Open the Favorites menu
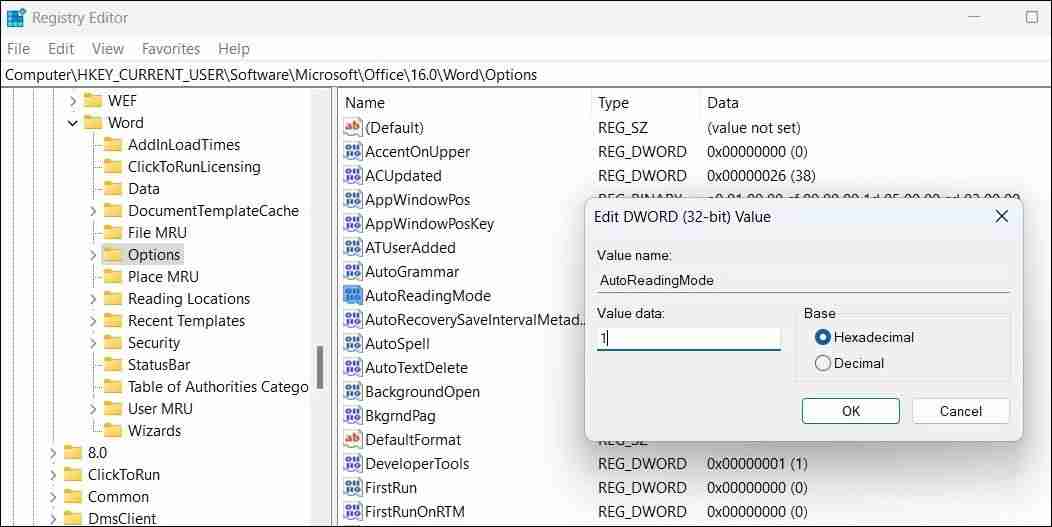Screen dimensions: 1052x527 (x=170, y=49)
